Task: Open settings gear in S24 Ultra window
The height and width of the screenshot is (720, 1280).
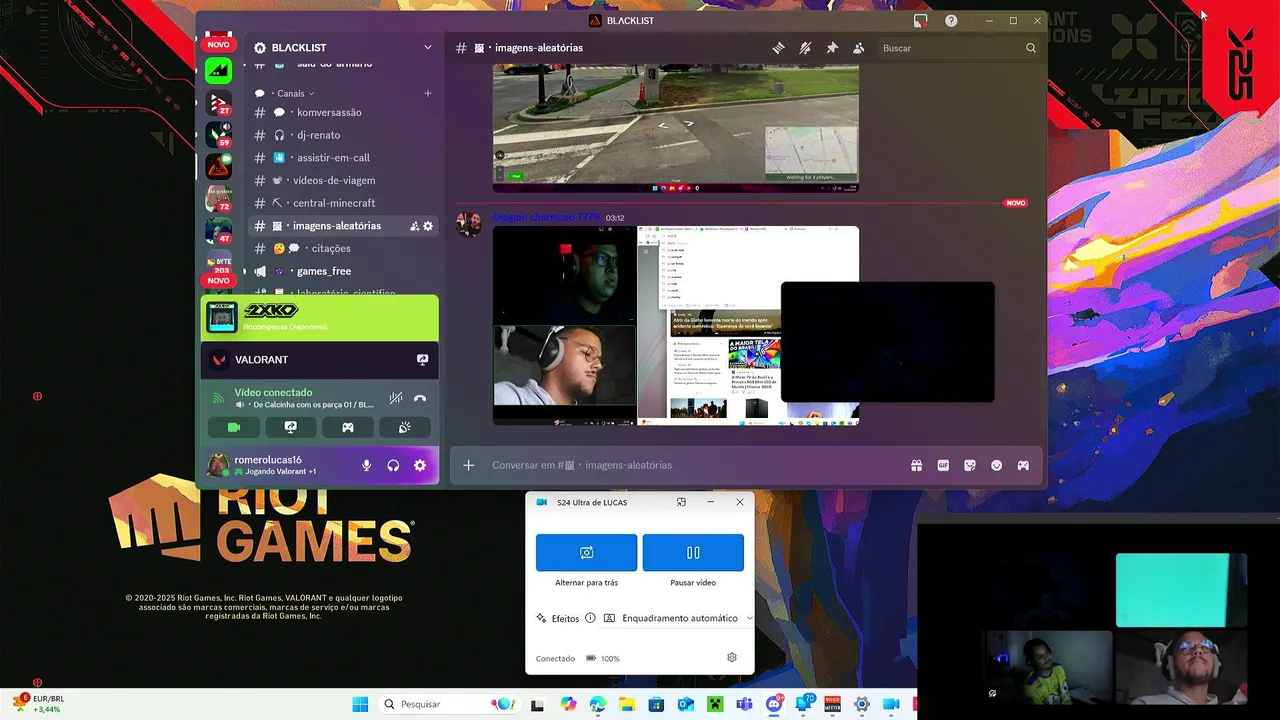Action: tap(732, 658)
